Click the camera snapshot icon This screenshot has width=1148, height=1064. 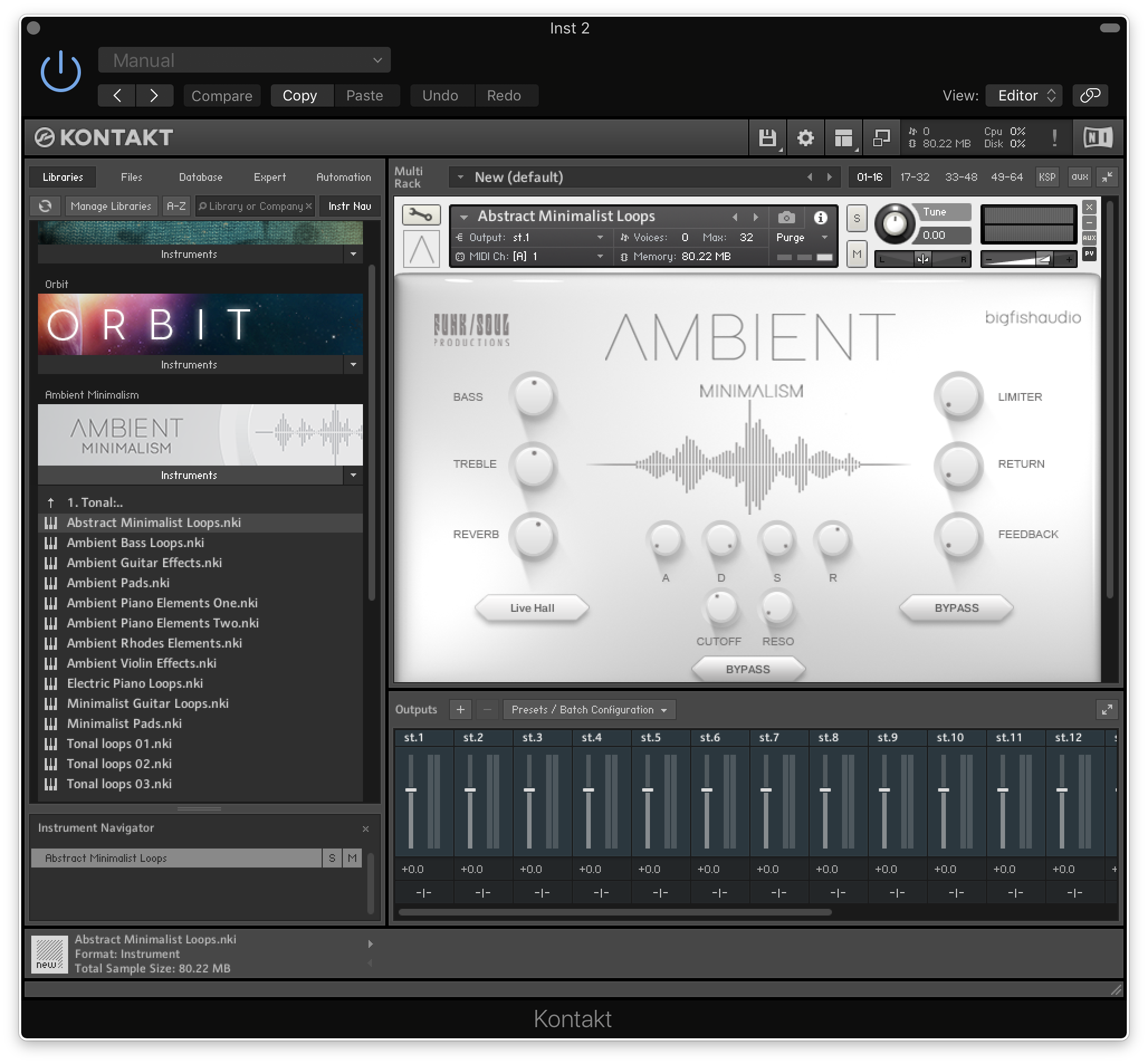coord(786,217)
